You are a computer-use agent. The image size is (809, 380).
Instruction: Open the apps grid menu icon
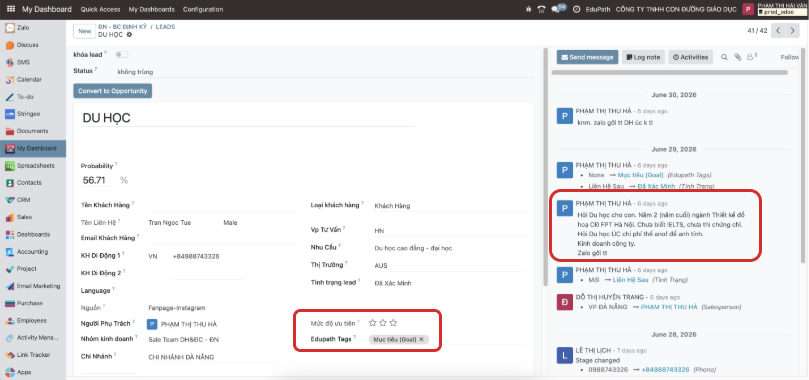(11, 9)
